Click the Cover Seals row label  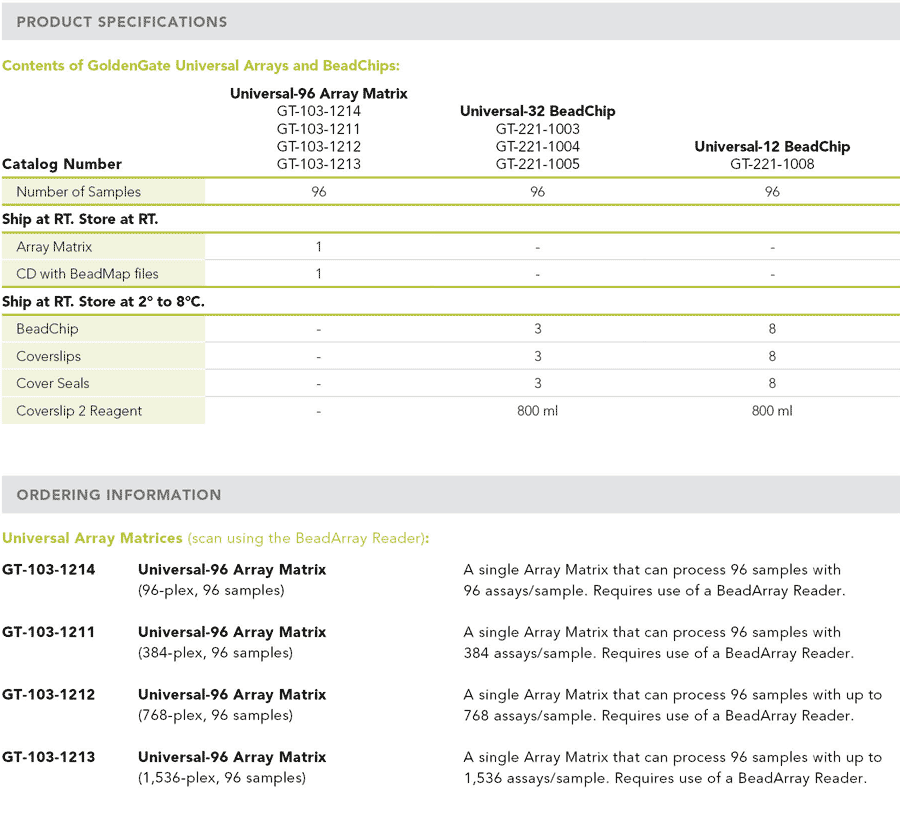coord(52,383)
